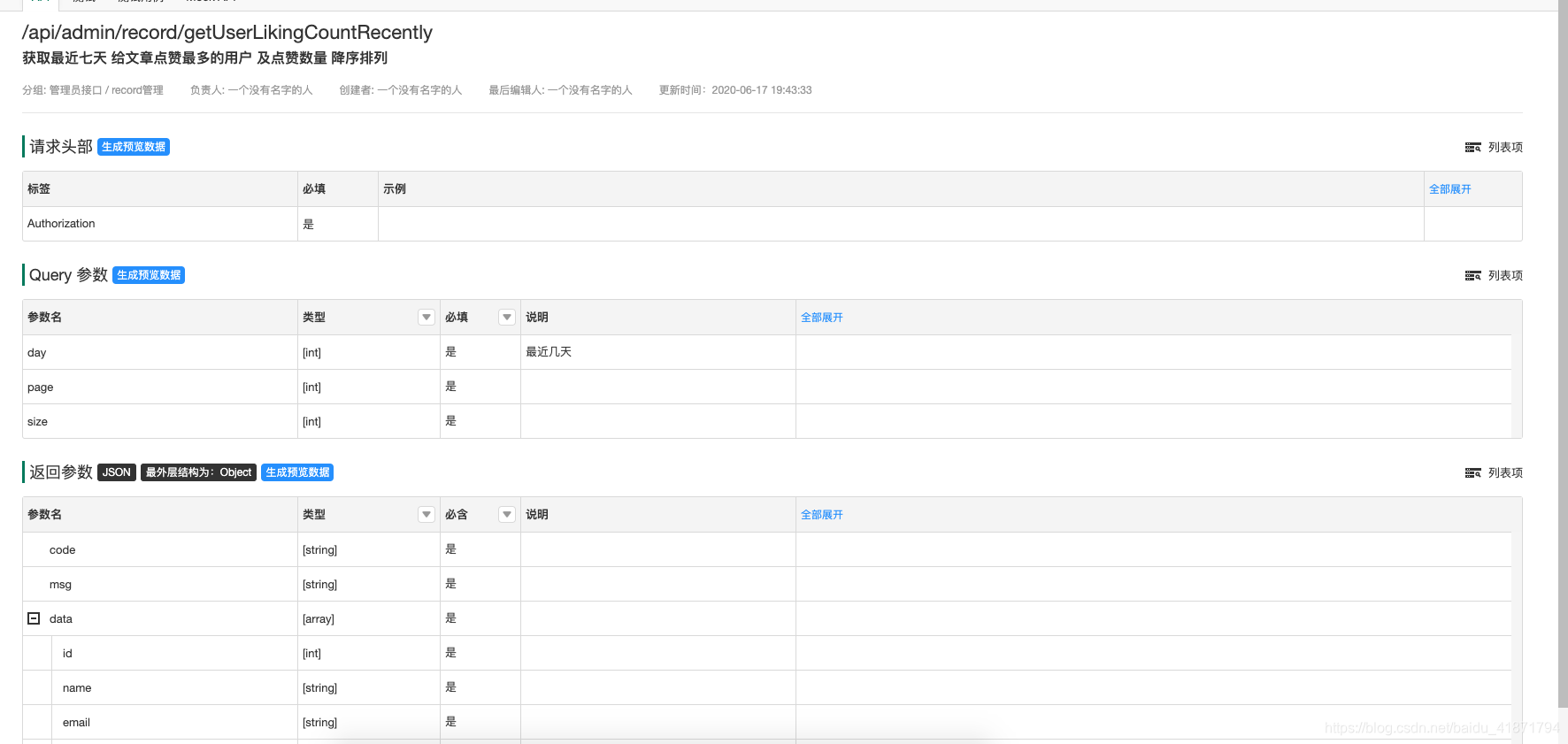The width and height of the screenshot is (1568, 744).
Task: Select the Authorization header row
Action: click(772, 224)
